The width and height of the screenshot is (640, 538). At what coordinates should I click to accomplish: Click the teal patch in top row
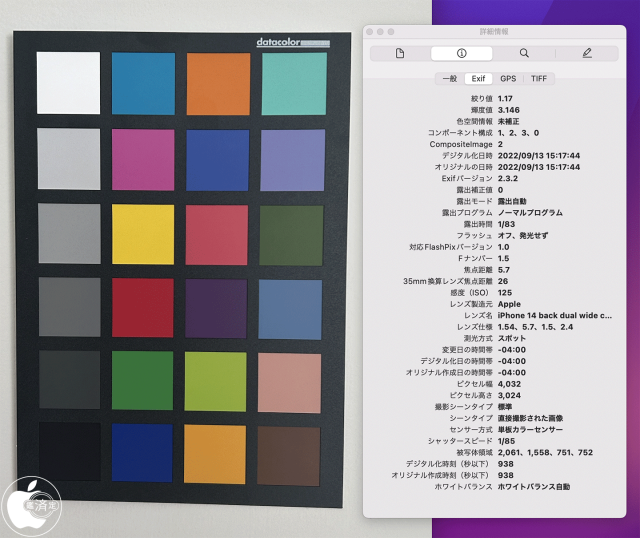pyautogui.click(x=293, y=83)
